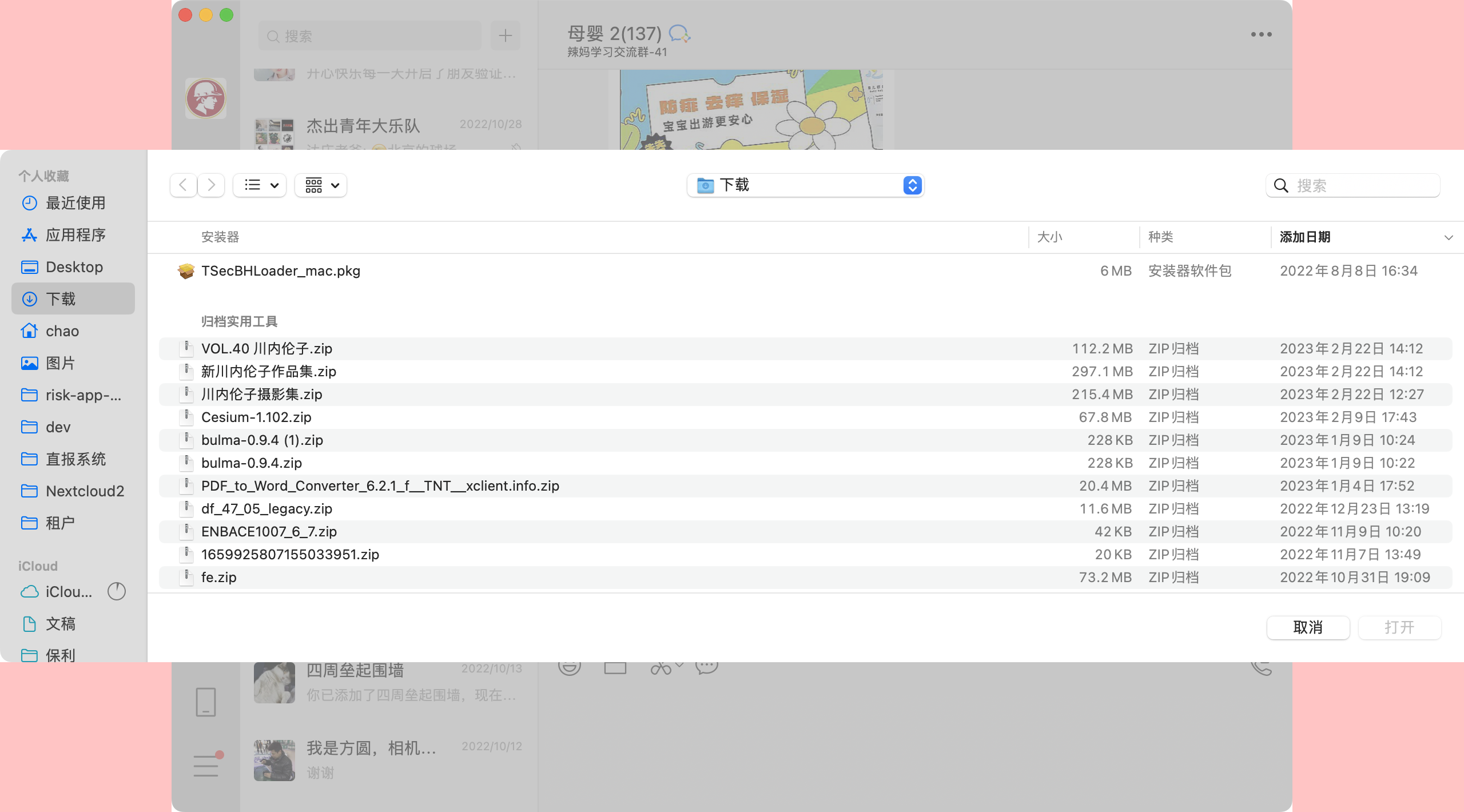
Task: Select TSecBHLoader_mac.pkg file
Action: [280, 271]
